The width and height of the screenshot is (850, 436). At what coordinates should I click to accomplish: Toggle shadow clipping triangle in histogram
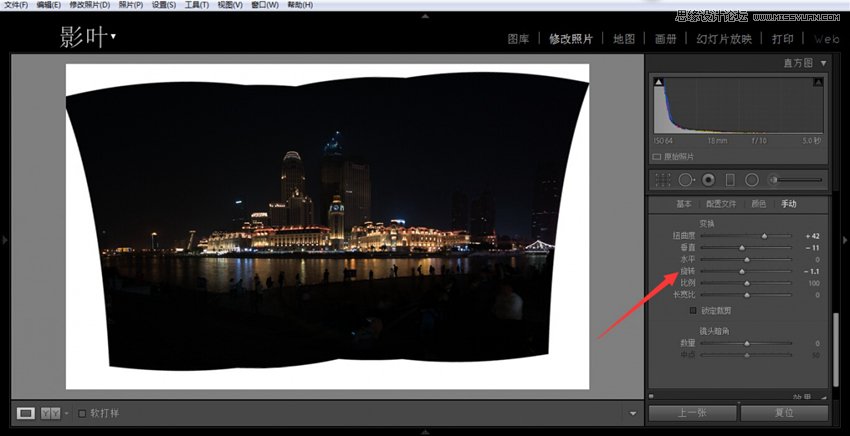658,83
